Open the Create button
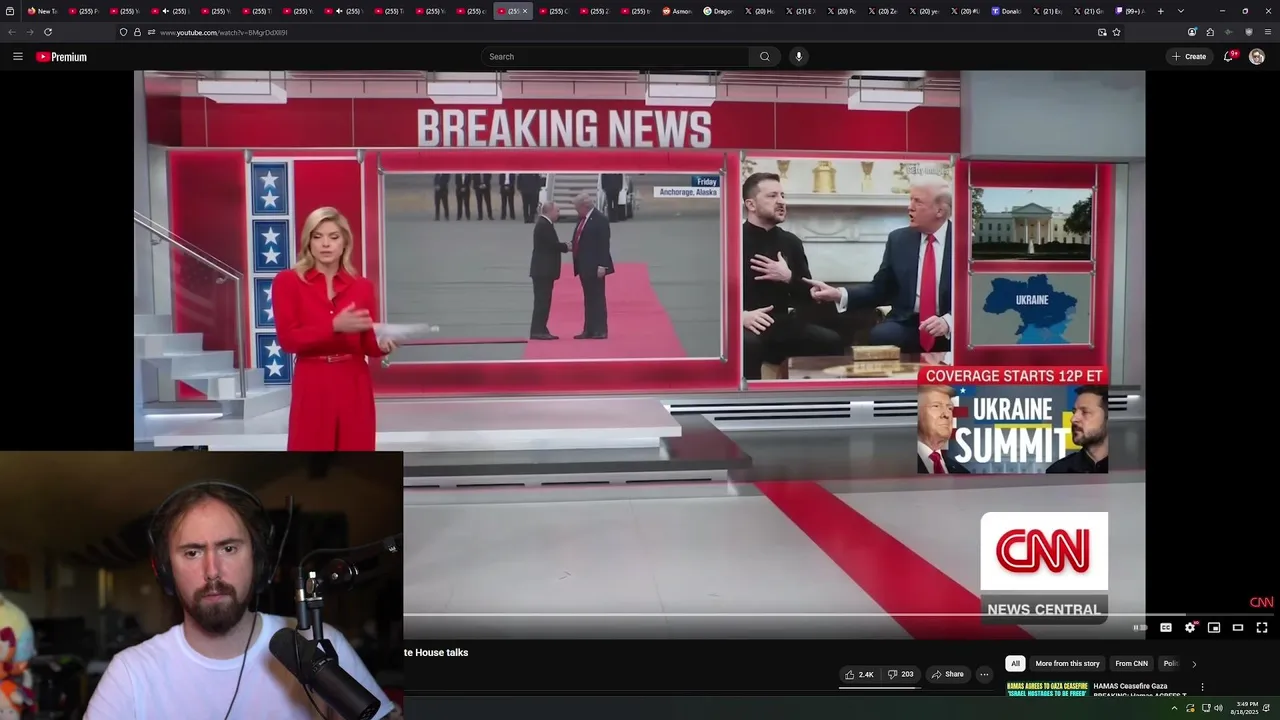The image size is (1280, 720). [x=1189, y=57]
